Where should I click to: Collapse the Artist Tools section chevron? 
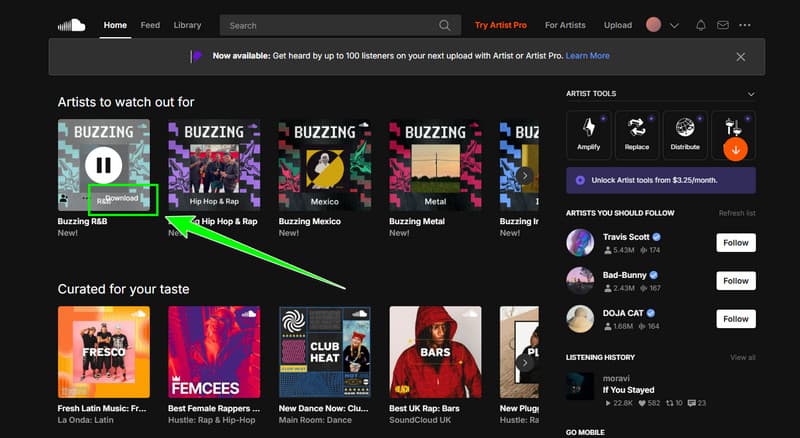[x=751, y=94]
